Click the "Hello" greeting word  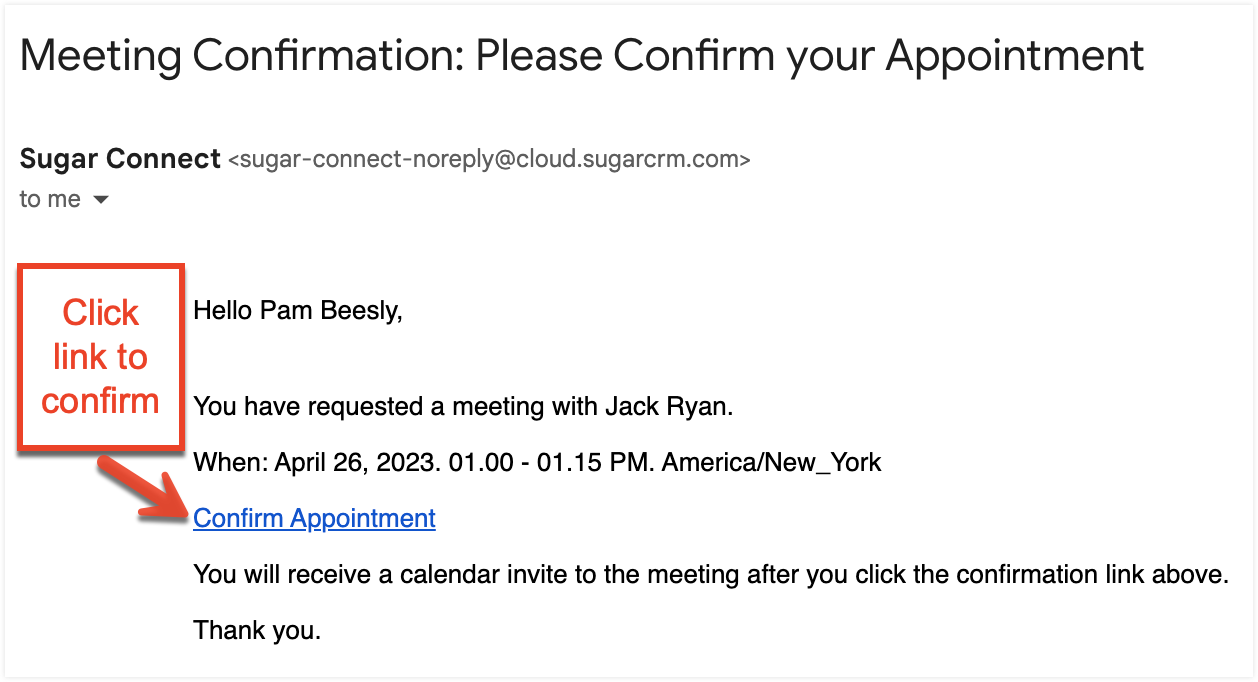click(223, 310)
